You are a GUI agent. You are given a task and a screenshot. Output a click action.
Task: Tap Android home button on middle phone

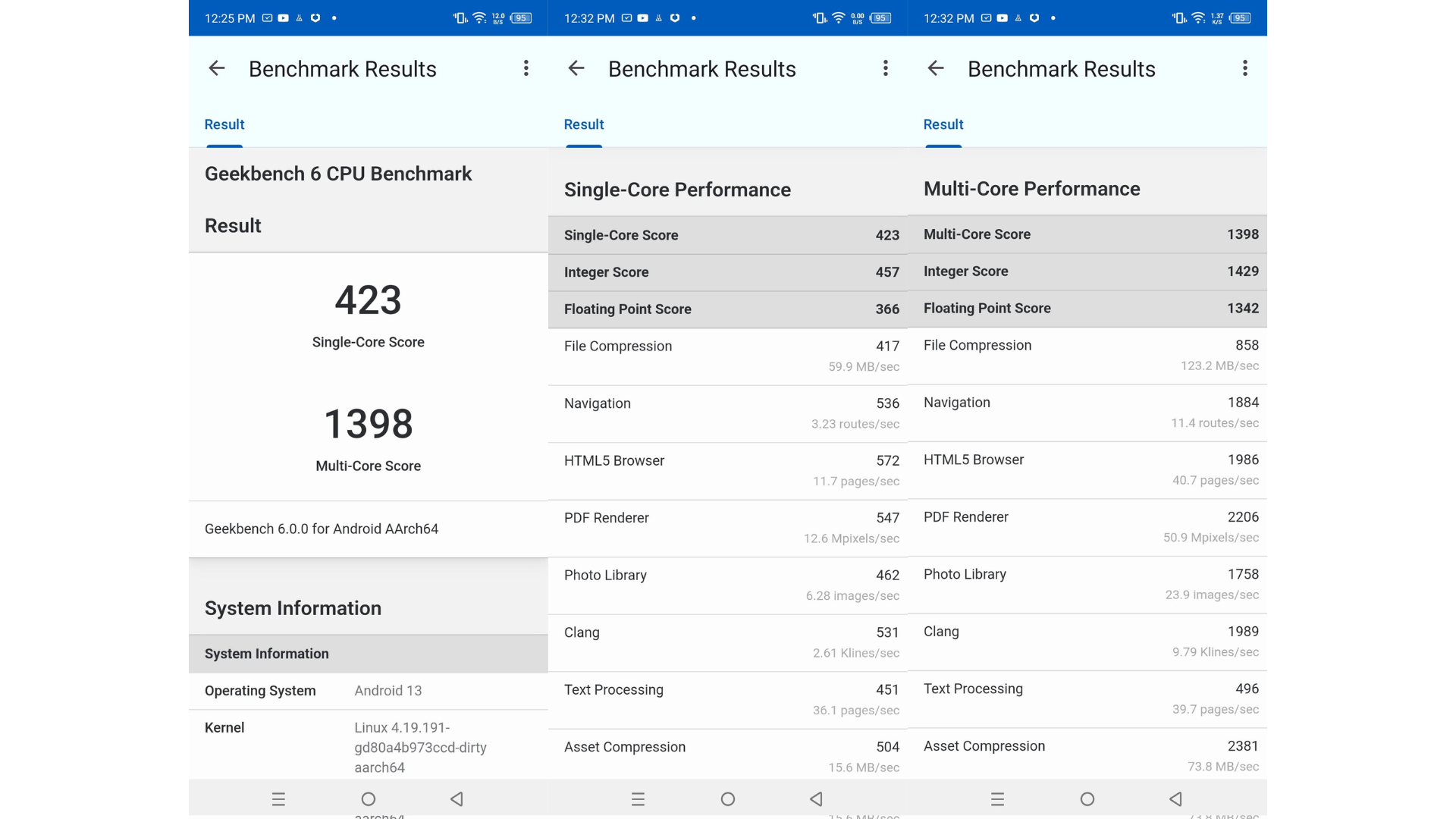728,799
